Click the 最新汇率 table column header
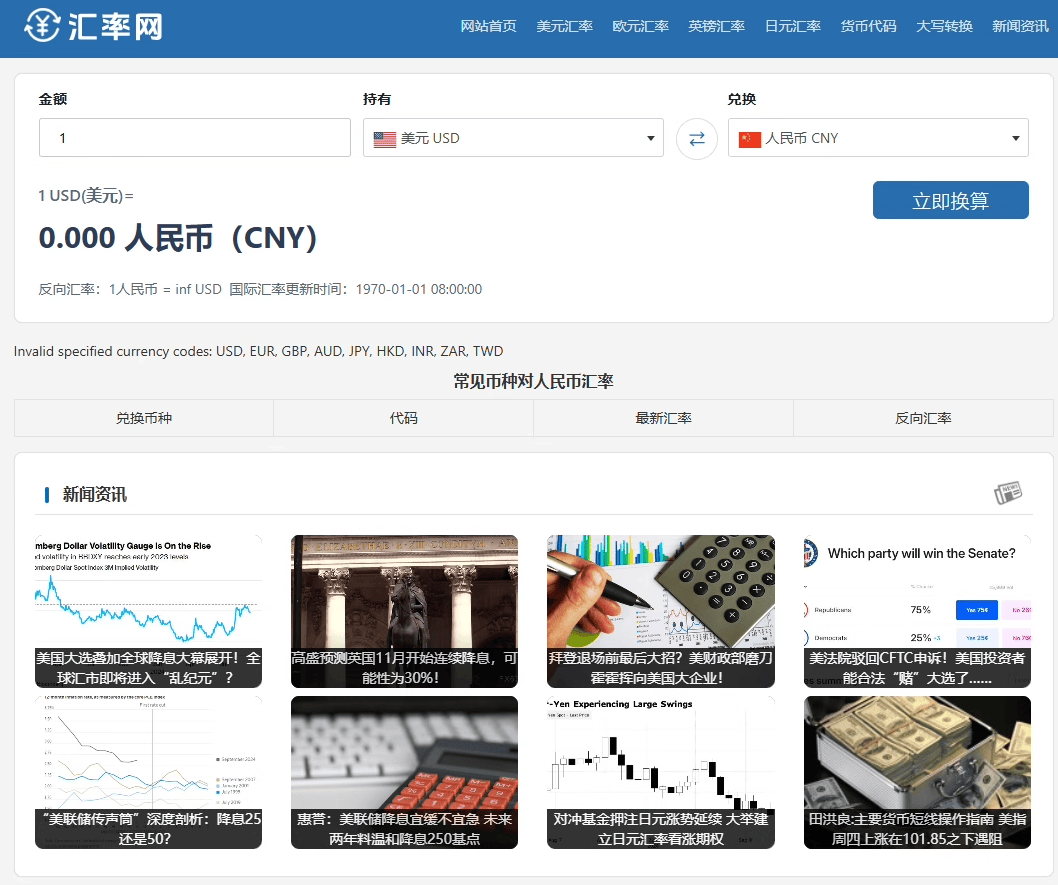 (663, 418)
